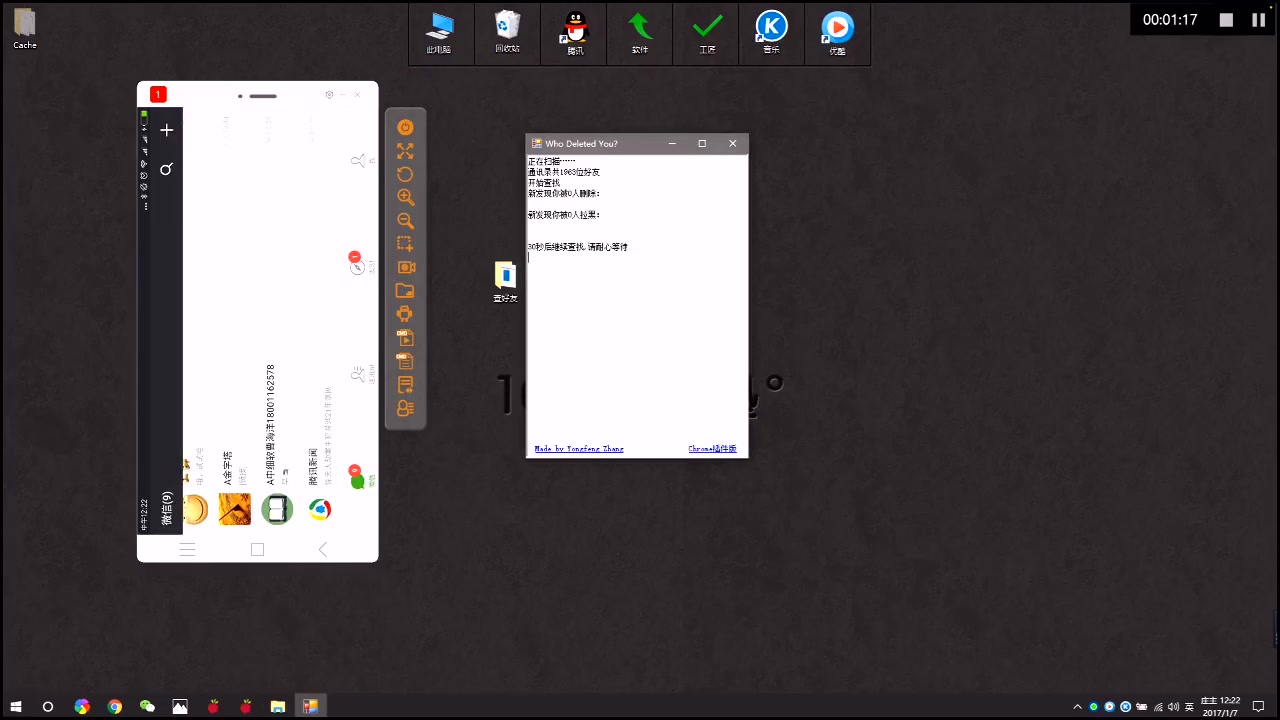Toggle fullscreen in the phone mirror toolbar
Image resolution: width=1280 pixels, height=720 pixels.
coord(405,151)
